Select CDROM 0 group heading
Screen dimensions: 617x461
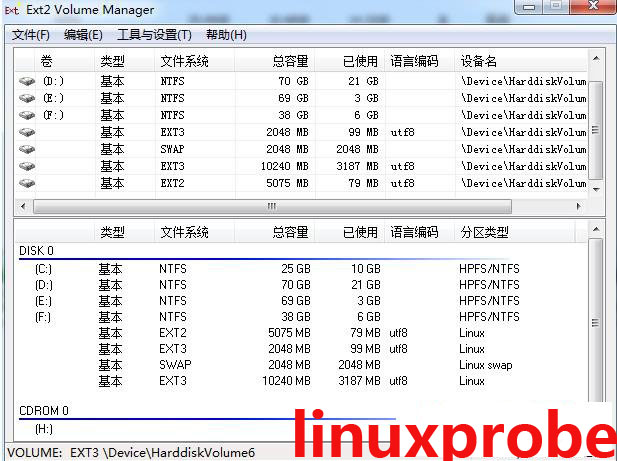point(44,411)
